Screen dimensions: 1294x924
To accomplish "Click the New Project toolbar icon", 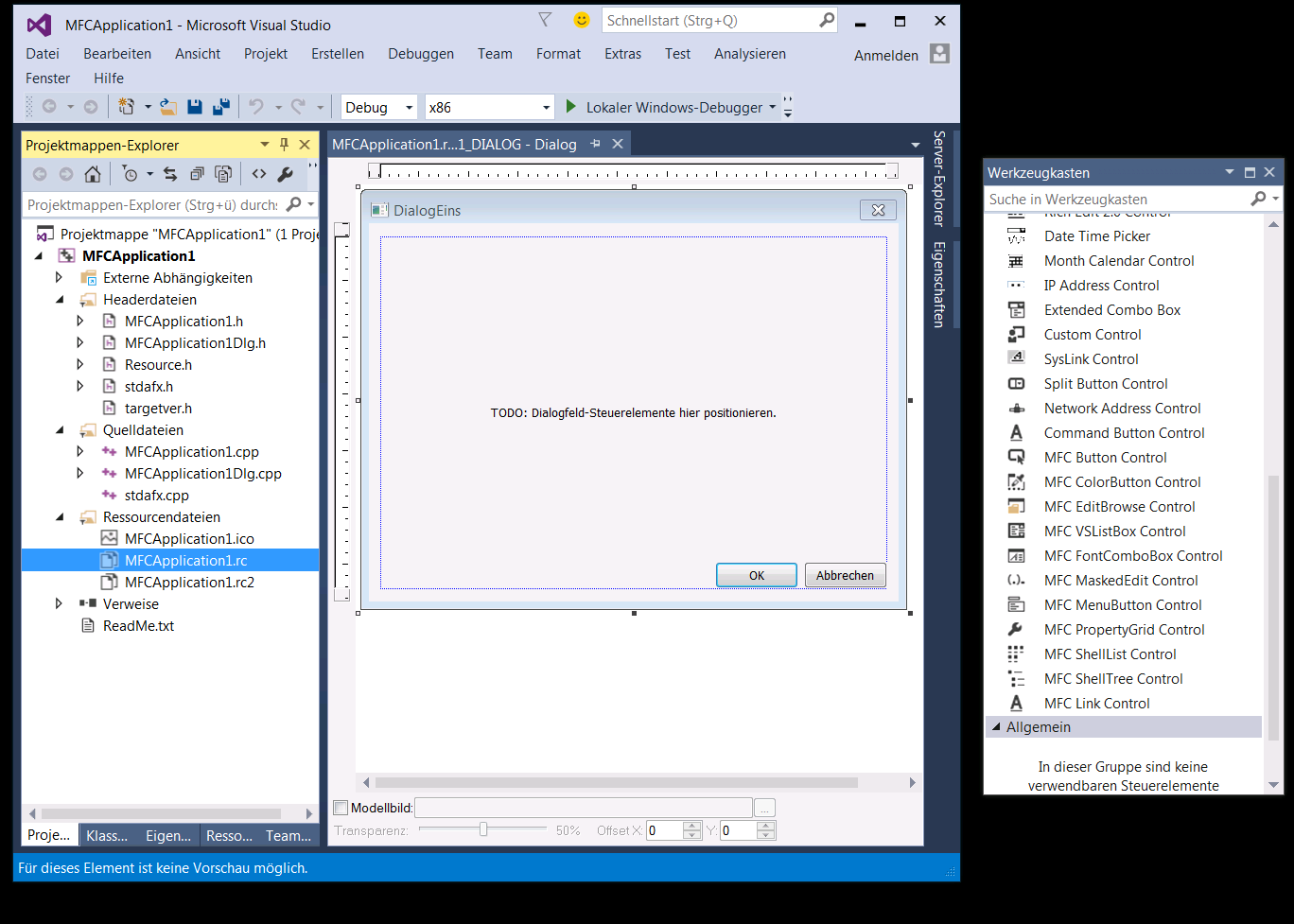I will click(x=126, y=107).
